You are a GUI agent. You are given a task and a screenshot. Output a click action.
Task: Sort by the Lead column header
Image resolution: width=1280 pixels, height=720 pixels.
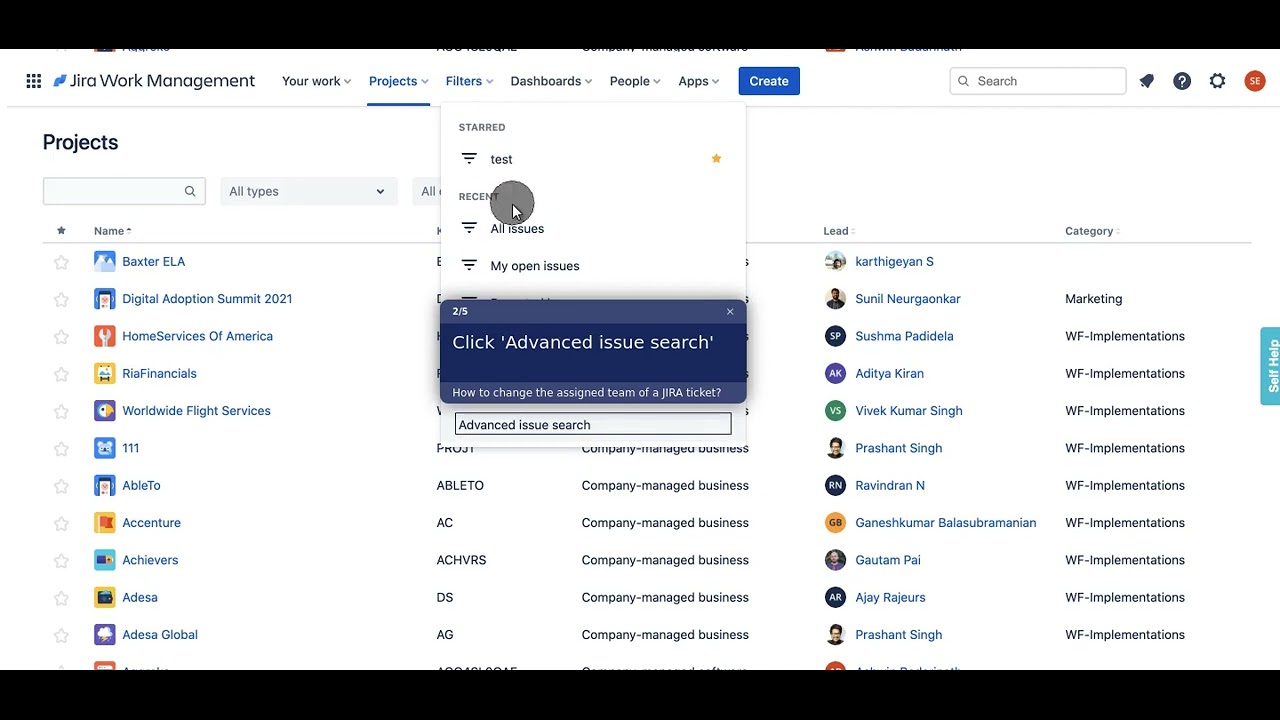pyautogui.click(x=839, y=231)
